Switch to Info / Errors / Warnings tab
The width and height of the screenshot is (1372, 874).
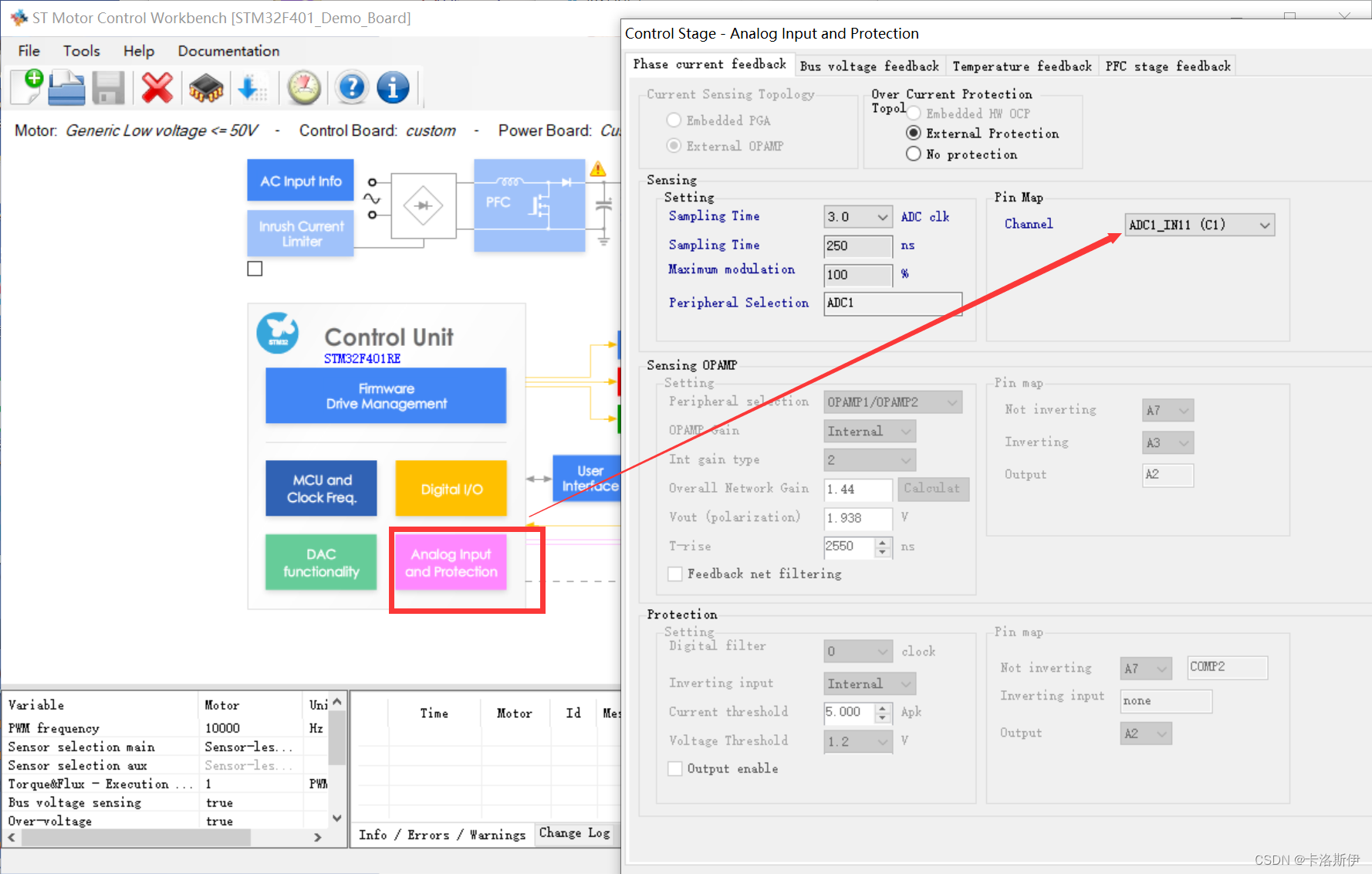(x=441, y=835)
